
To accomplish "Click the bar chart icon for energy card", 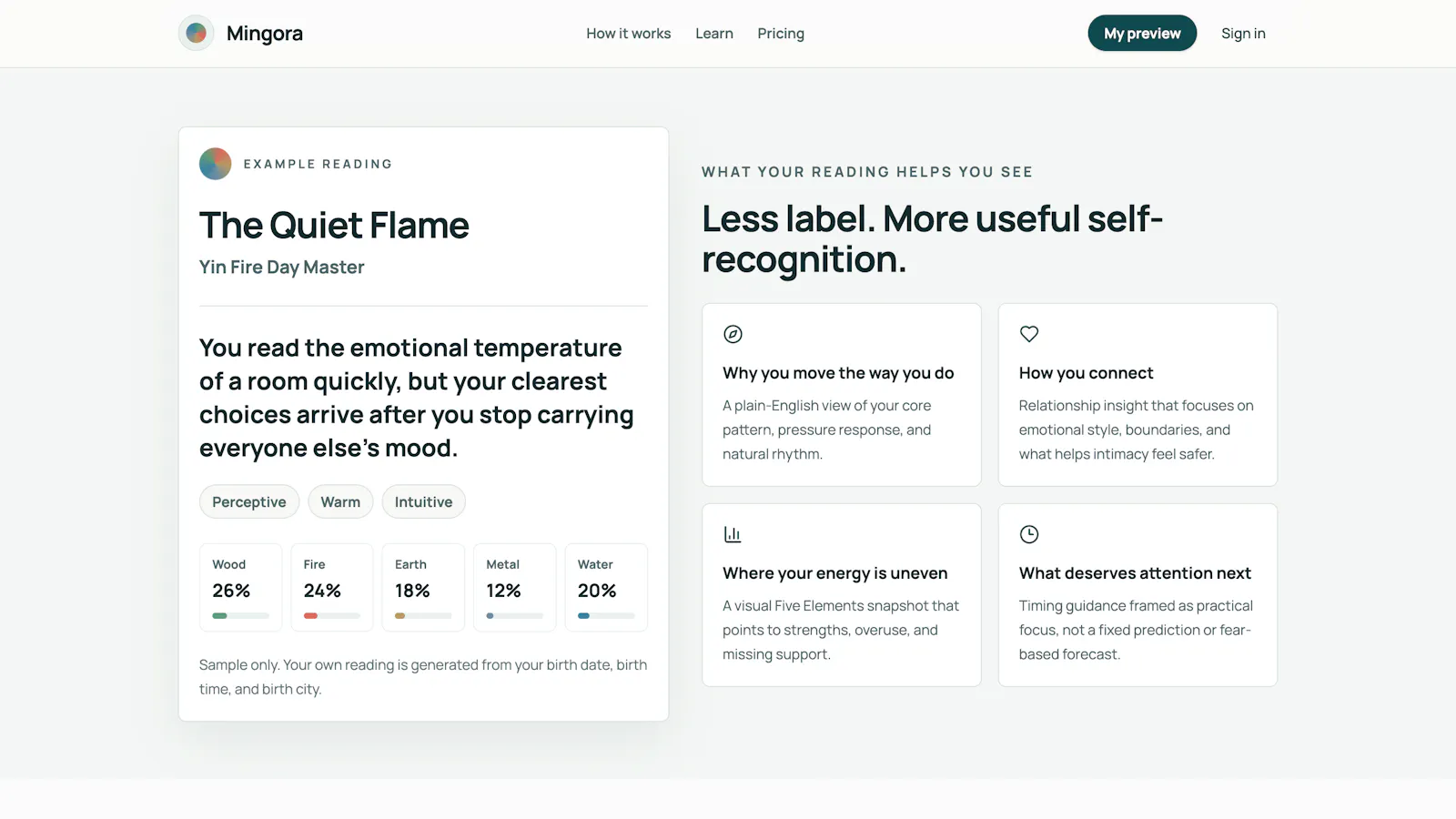I will [733, 534].
